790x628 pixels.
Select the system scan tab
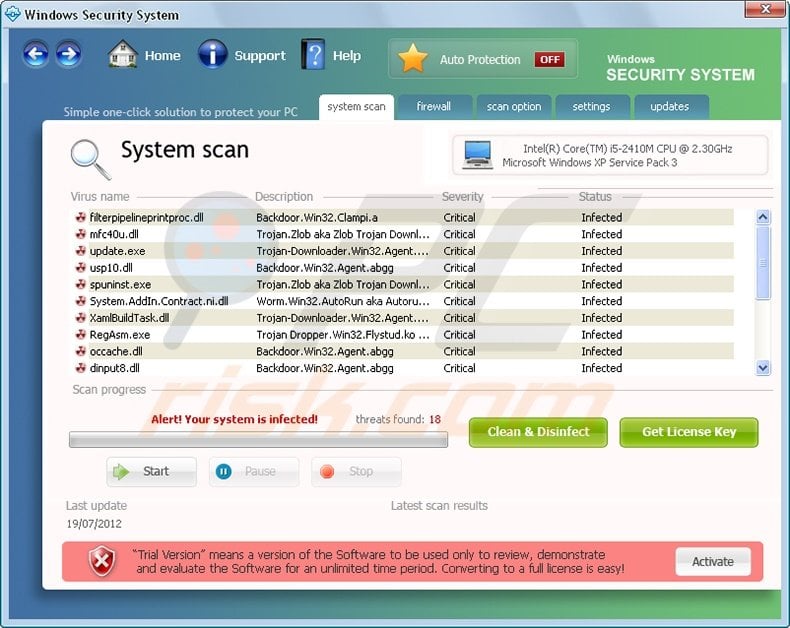[x=356, y=107]
